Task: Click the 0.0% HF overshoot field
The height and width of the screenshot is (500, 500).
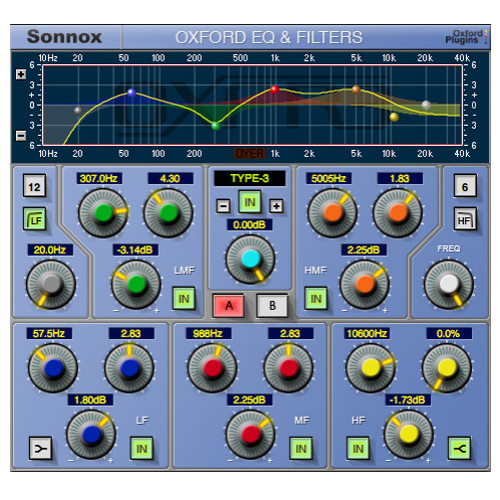Action: [x=449, y=333]
